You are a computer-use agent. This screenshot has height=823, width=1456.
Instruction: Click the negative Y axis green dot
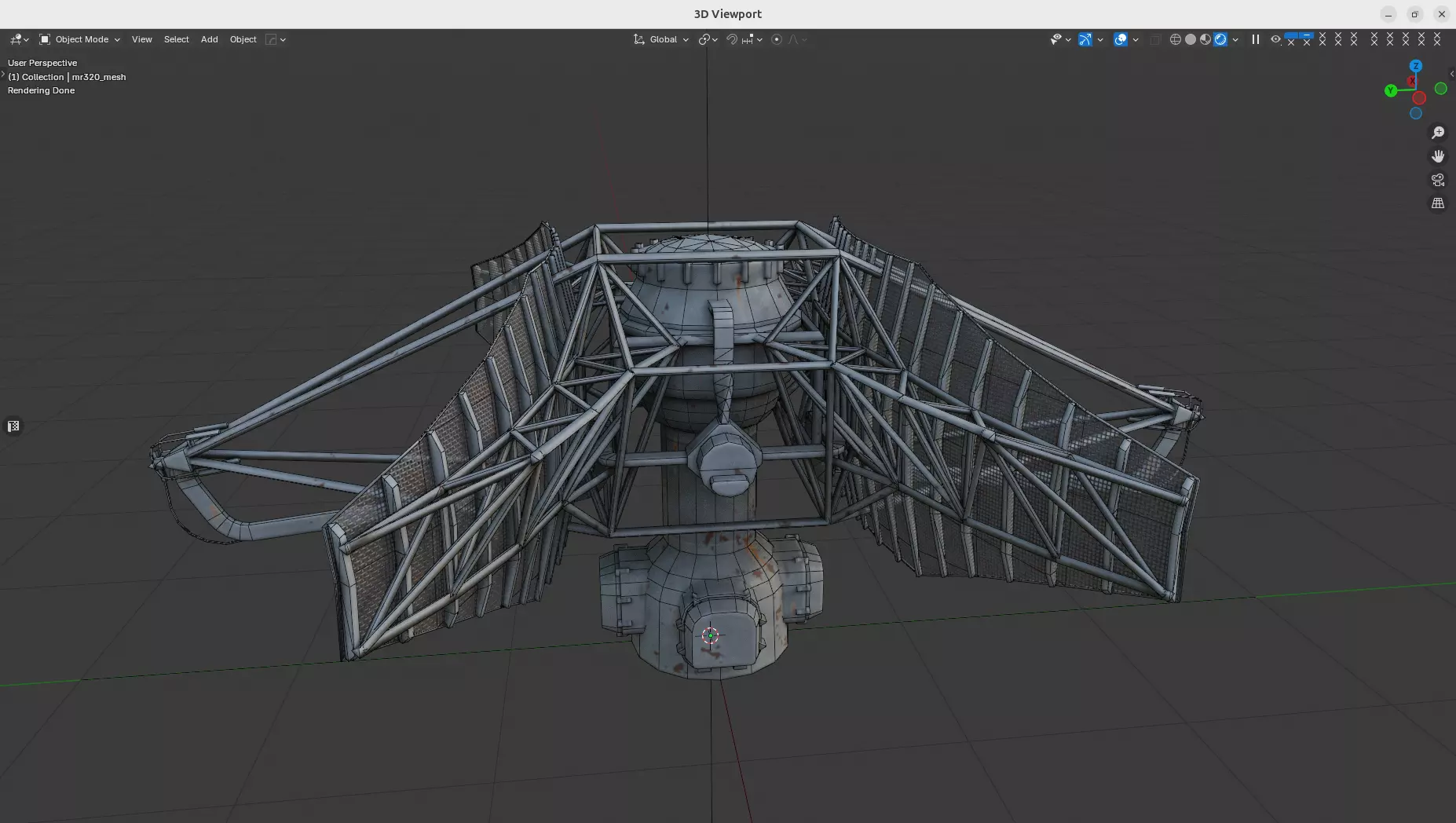coord(1441,89)
